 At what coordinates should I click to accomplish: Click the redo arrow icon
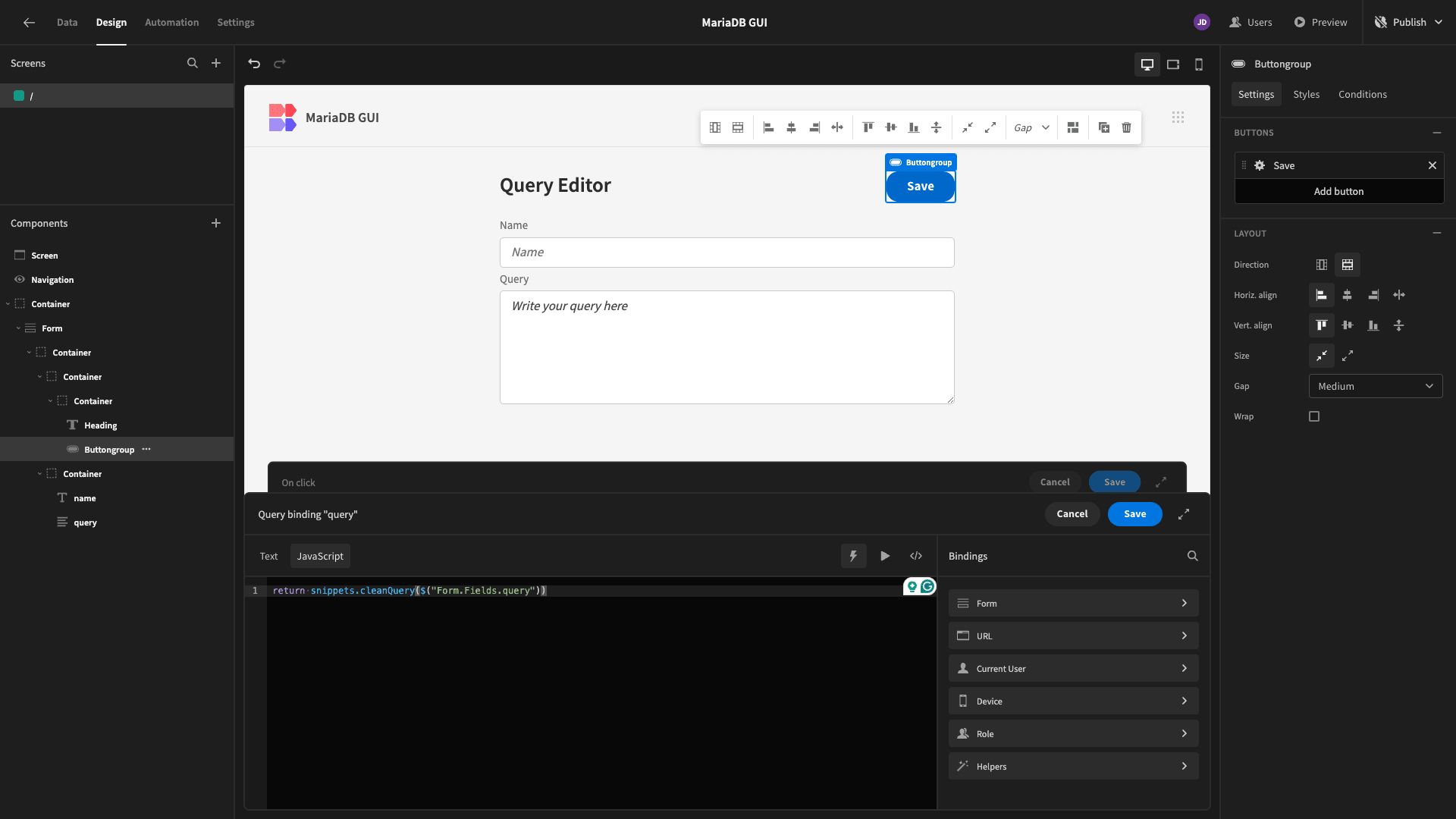(280, 64)
